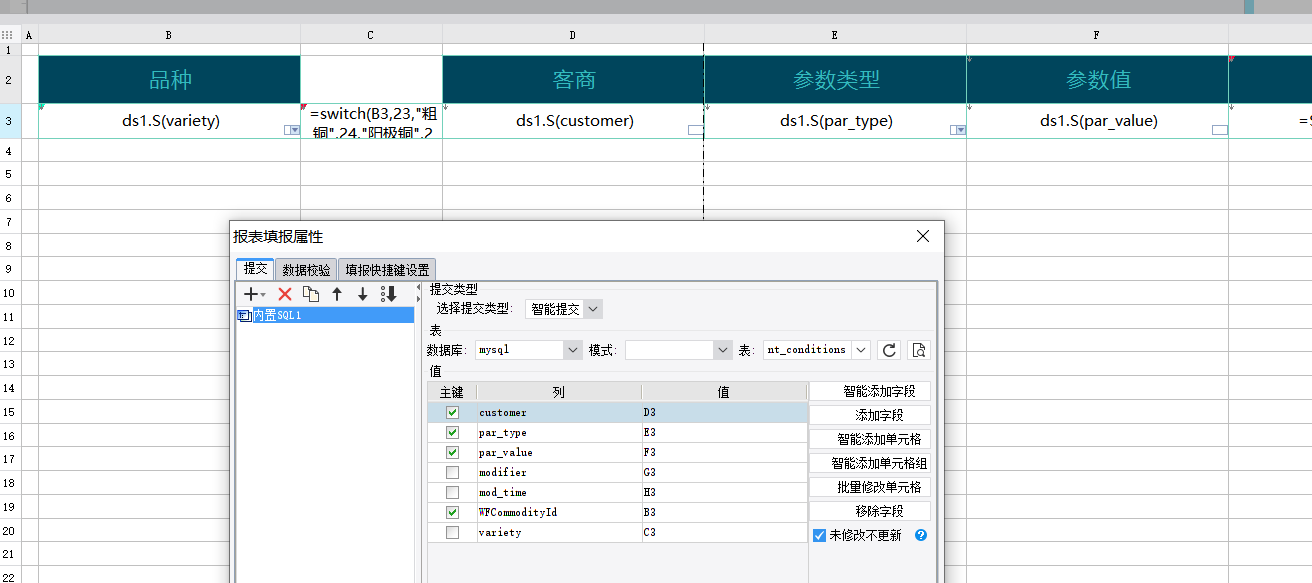The image size is (1312, 583).
Task: Click the preview table data icon
Action: [919, 350]
